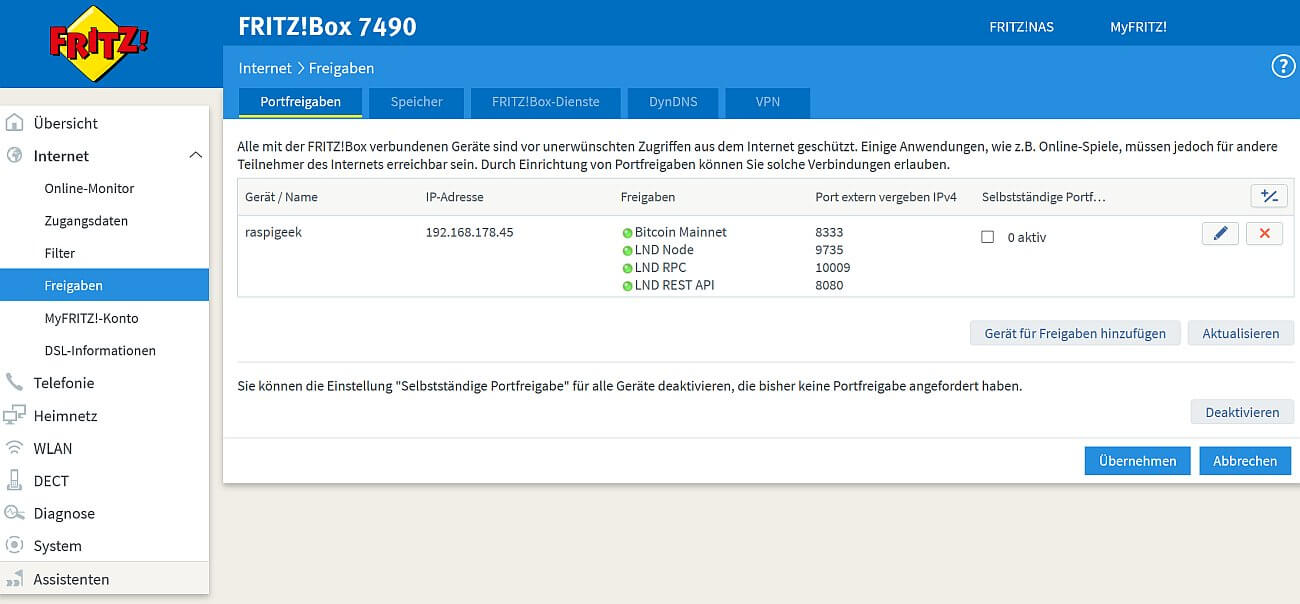This screenshot has height=604, width=1300.
Task: Click LND REST API entry text
Action: [x=674, y=286]
